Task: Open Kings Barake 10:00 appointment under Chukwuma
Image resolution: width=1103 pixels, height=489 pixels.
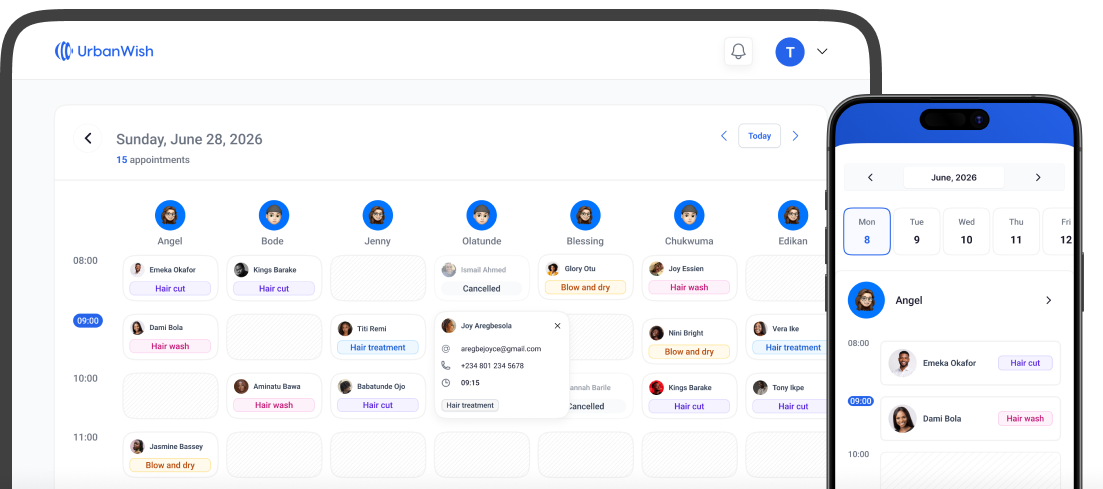Action: [689, 396]
